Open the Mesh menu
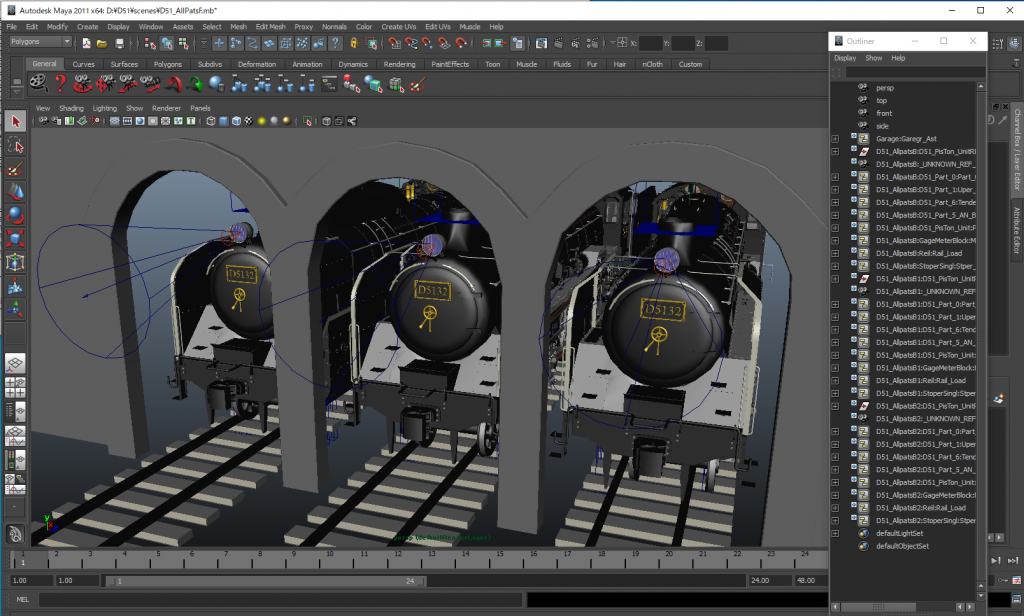The height and width of the screenshot is (616, 1024). click(x=238, y=27)
